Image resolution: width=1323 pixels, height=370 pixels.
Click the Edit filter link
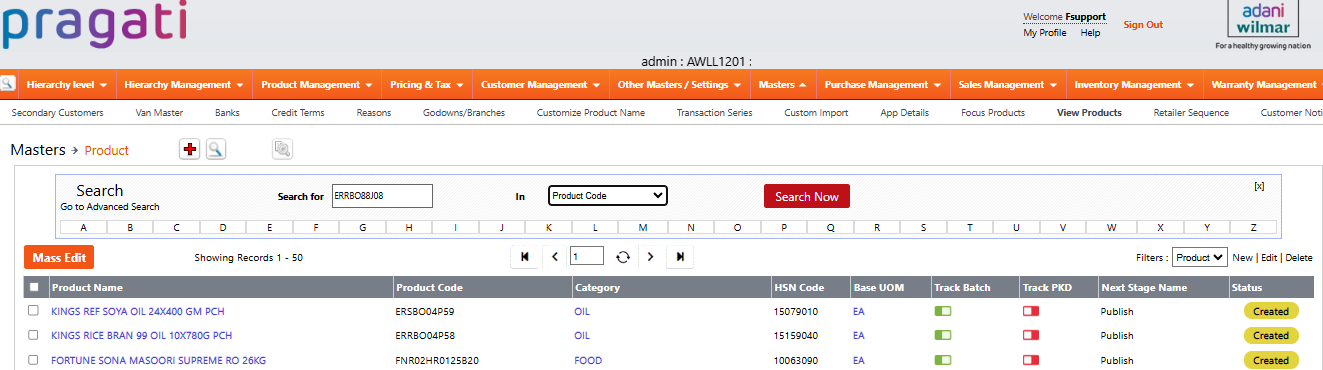pos(1269,257)
